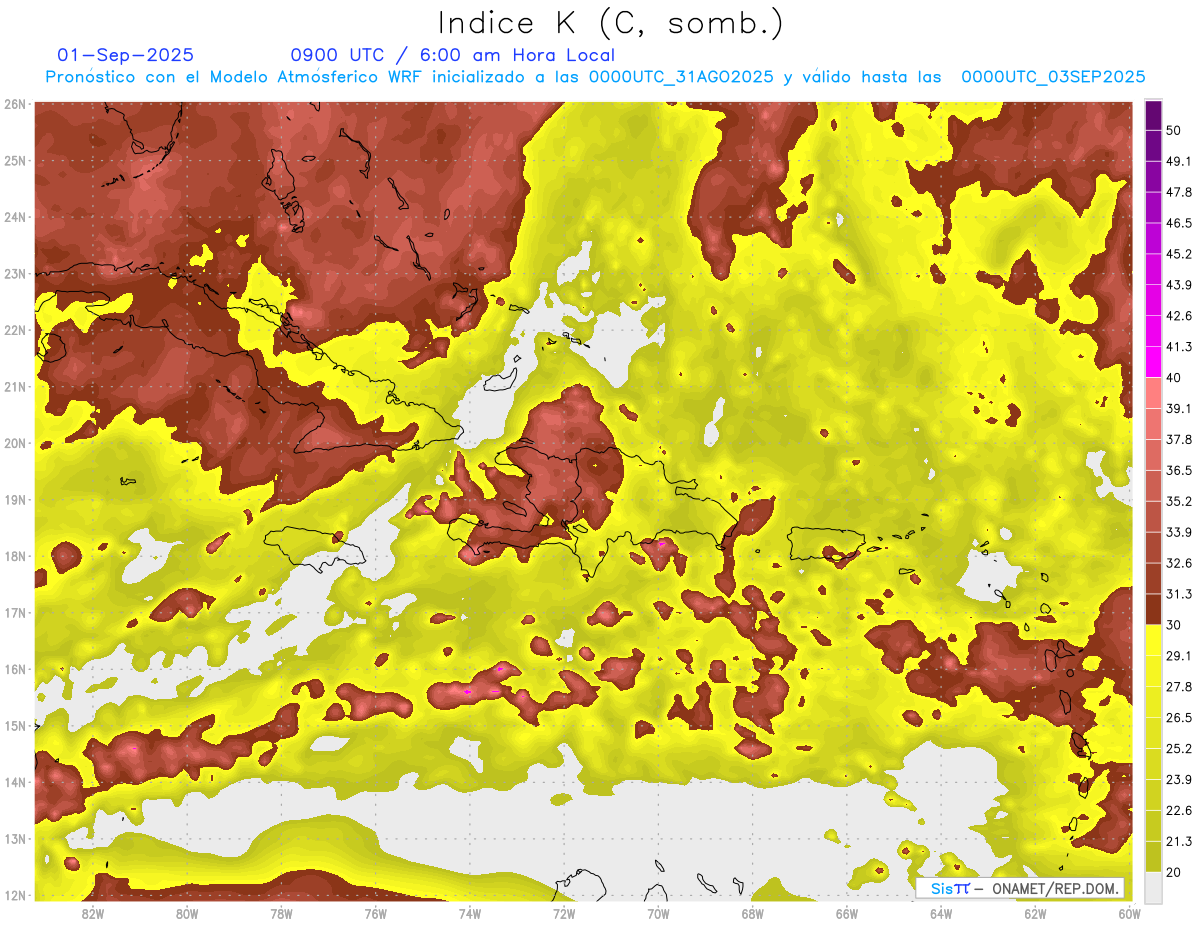
Task: Click the date text "01-Sep-2025"
Action: pos(126,55)
